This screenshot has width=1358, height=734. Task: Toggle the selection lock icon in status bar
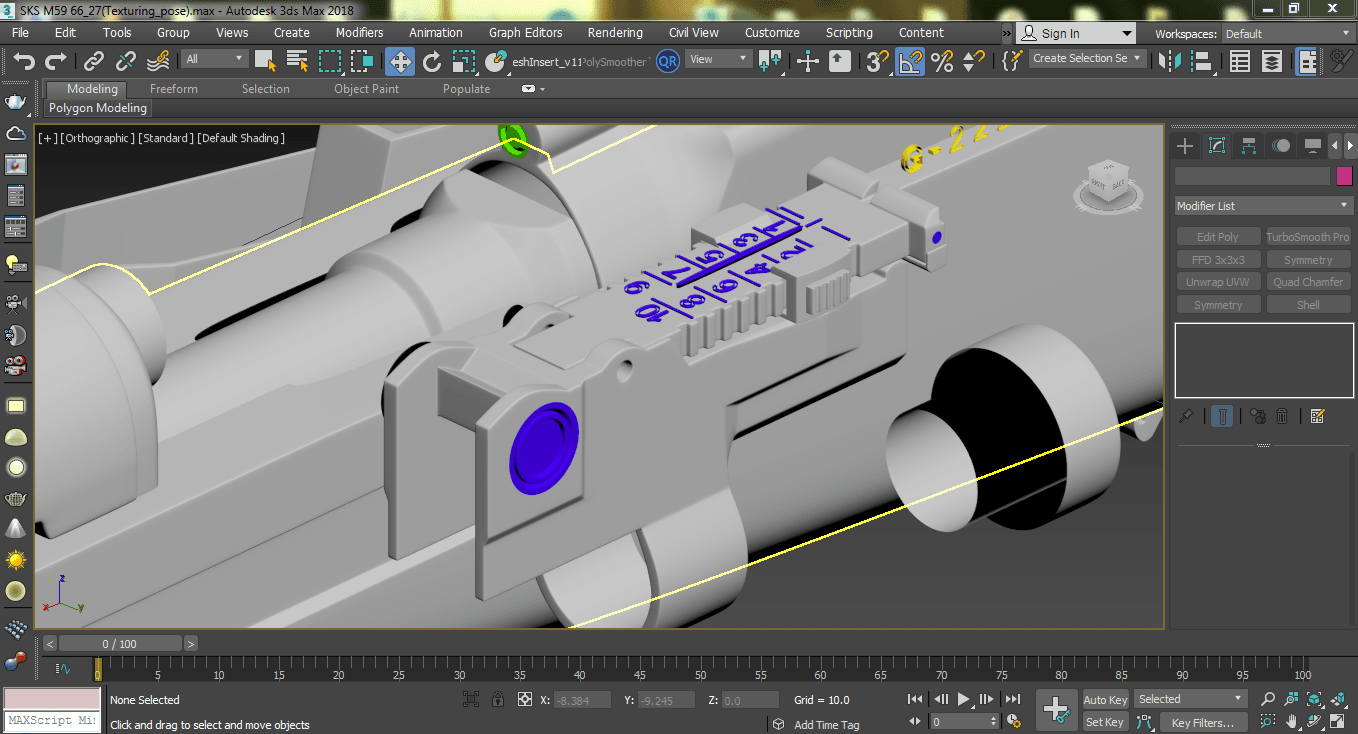click(496, 700)
